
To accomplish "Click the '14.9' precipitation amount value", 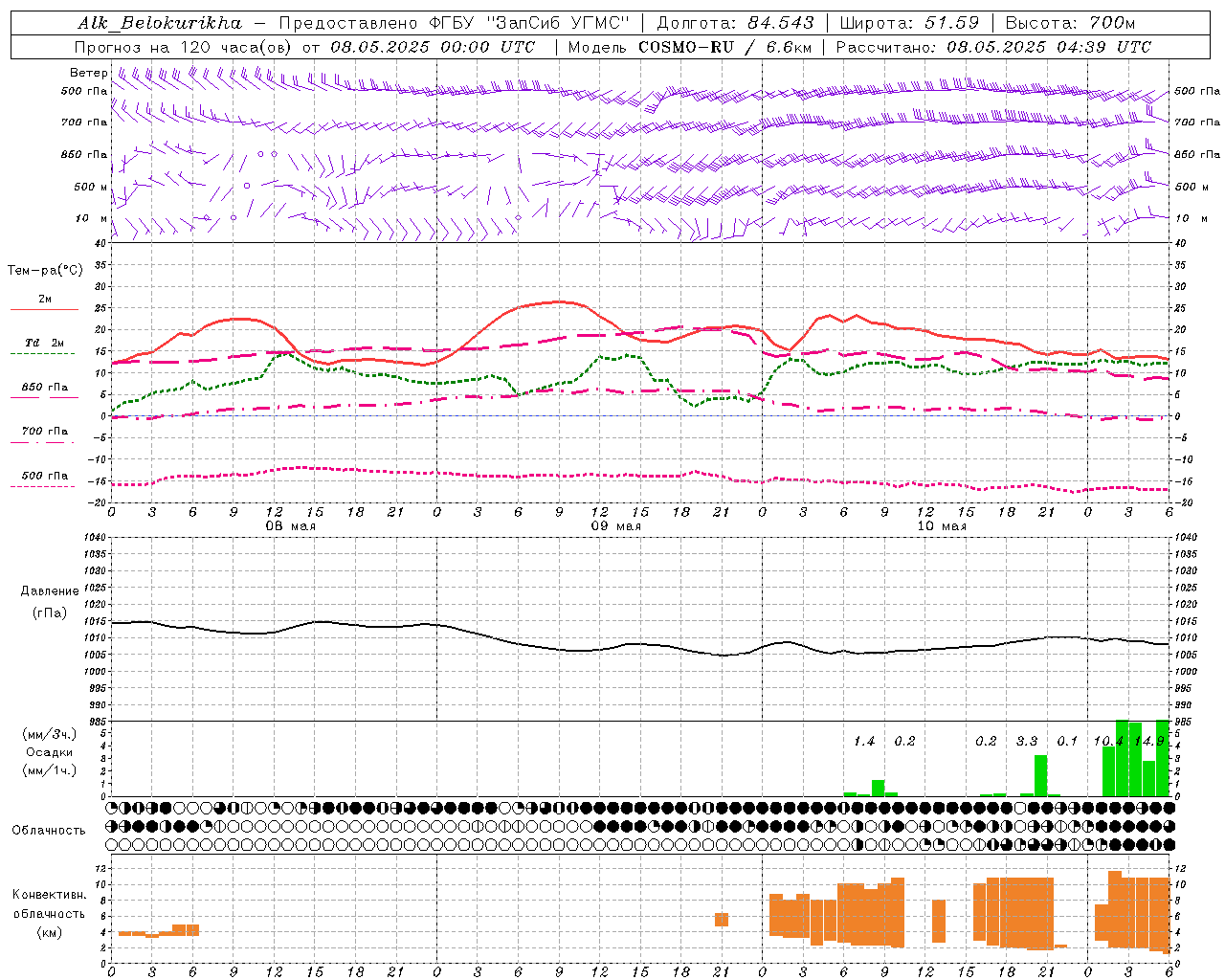I will click(1148, 742).
